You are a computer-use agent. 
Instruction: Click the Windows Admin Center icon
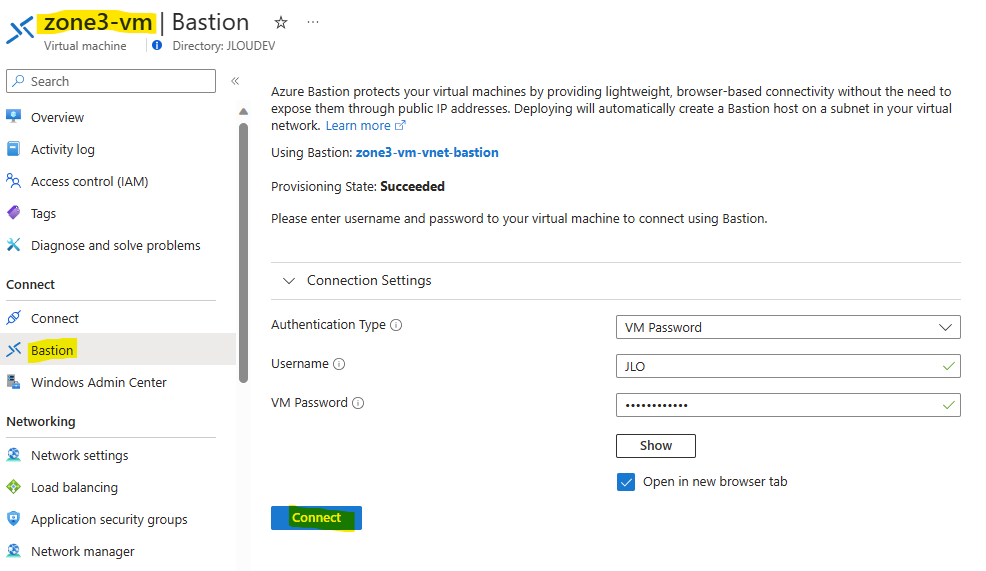(13, 382)
